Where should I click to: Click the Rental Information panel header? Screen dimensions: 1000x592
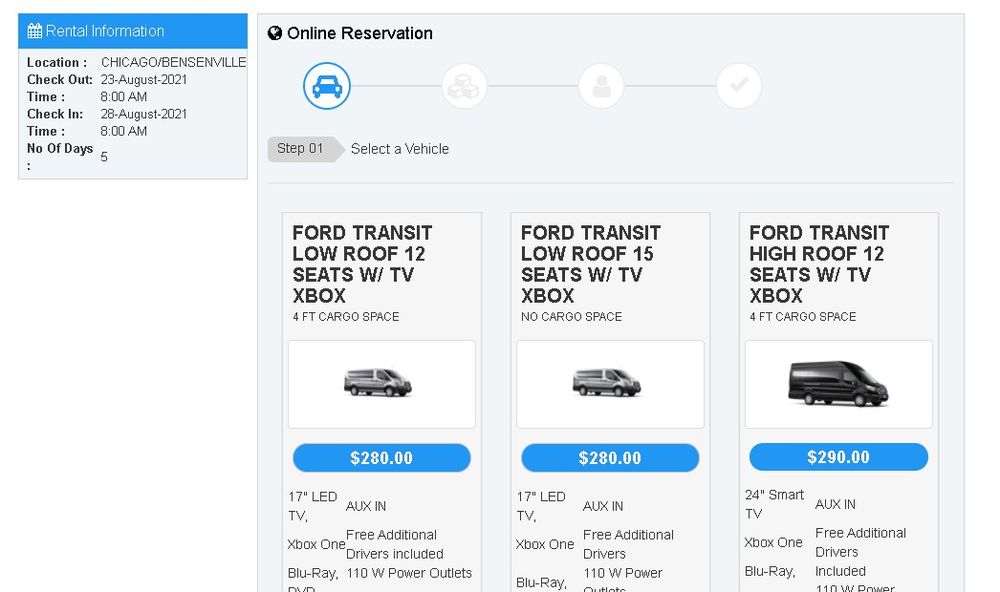coord(132,31)
